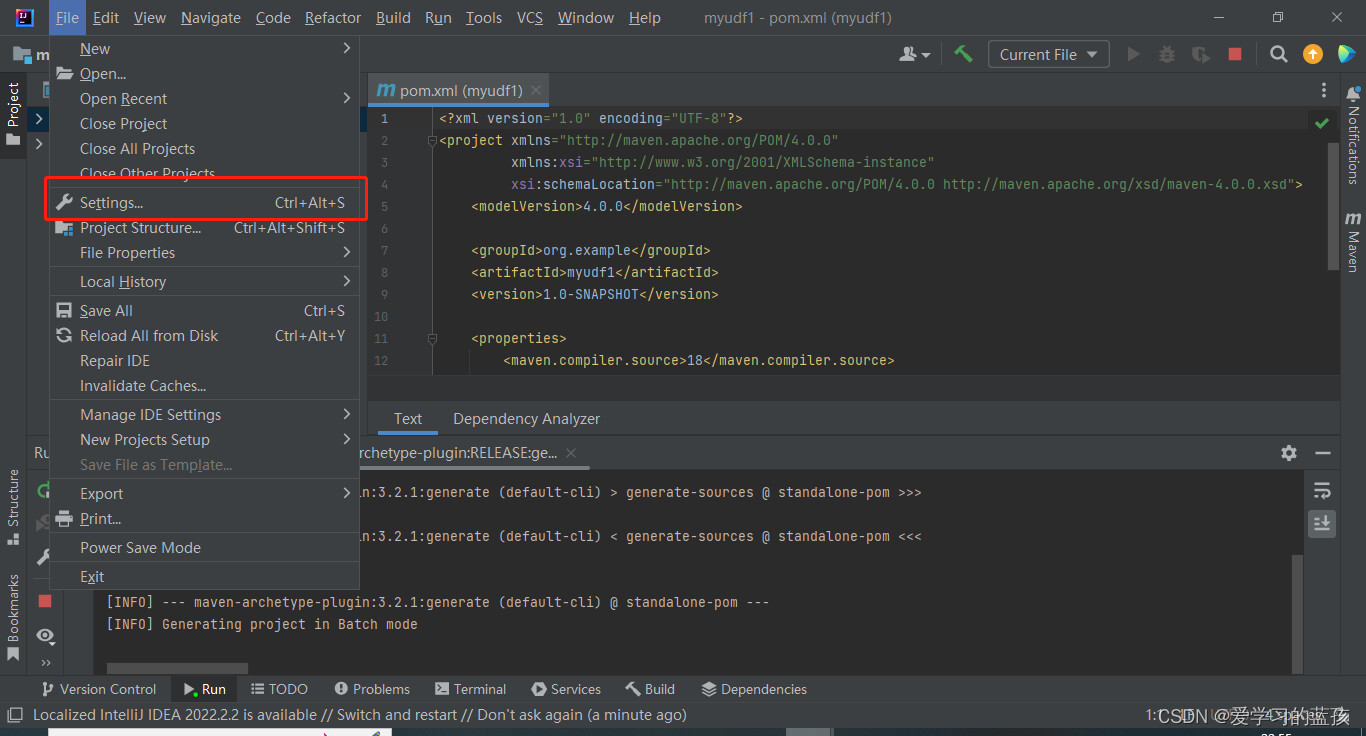This screenshot has width=1366, height=736.
Task: Toggle Power Save Mode menu item
Action: pos(204,548)
